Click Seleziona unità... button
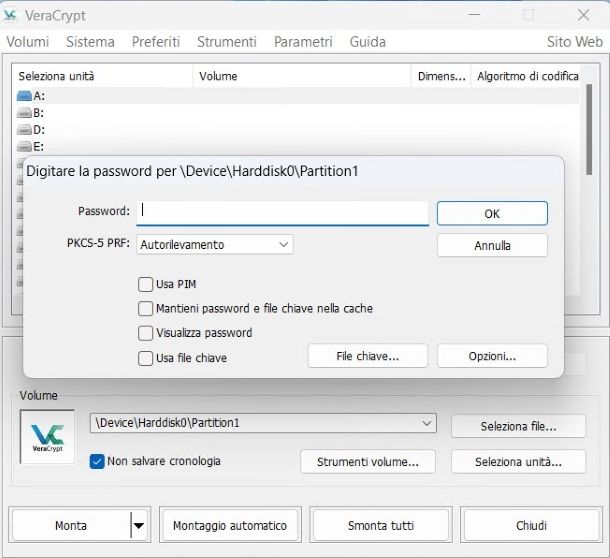Screen dimensions: 610x558 pos(518,461)
